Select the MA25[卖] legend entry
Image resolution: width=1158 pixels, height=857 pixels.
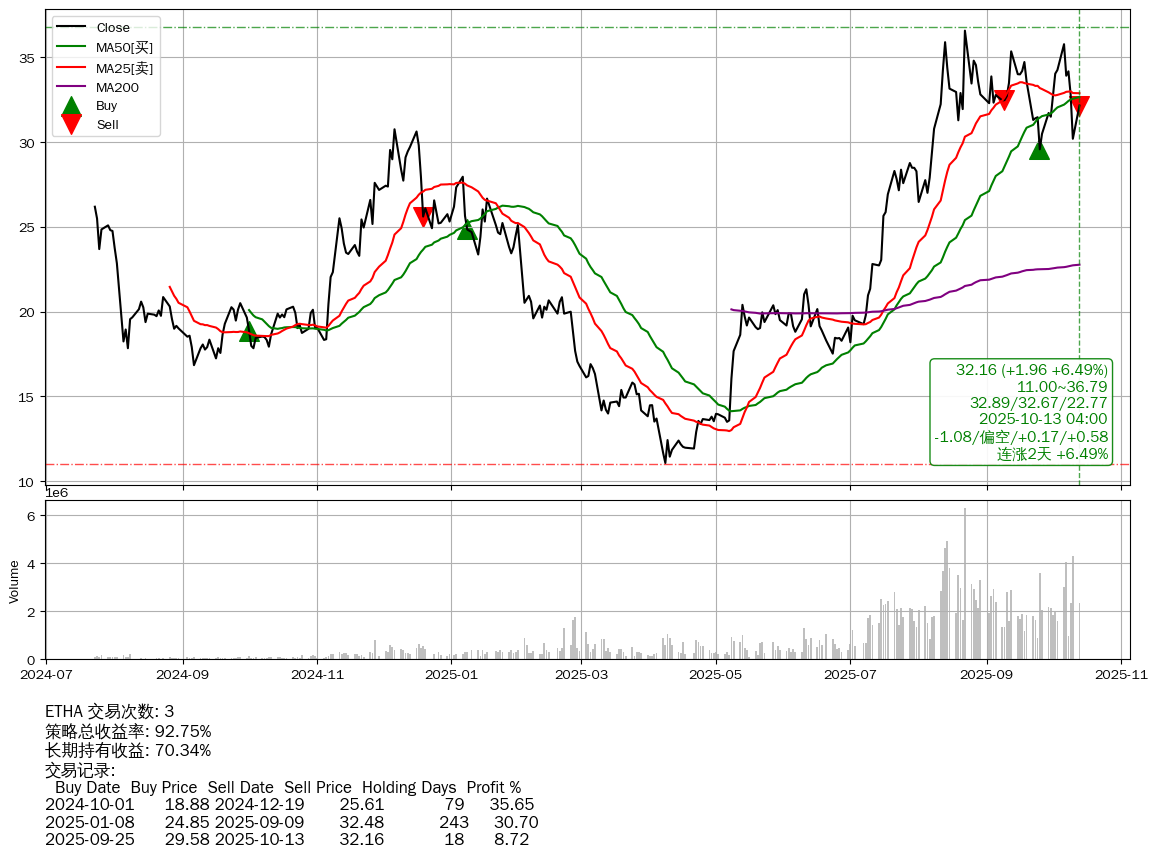click(124, 68)
